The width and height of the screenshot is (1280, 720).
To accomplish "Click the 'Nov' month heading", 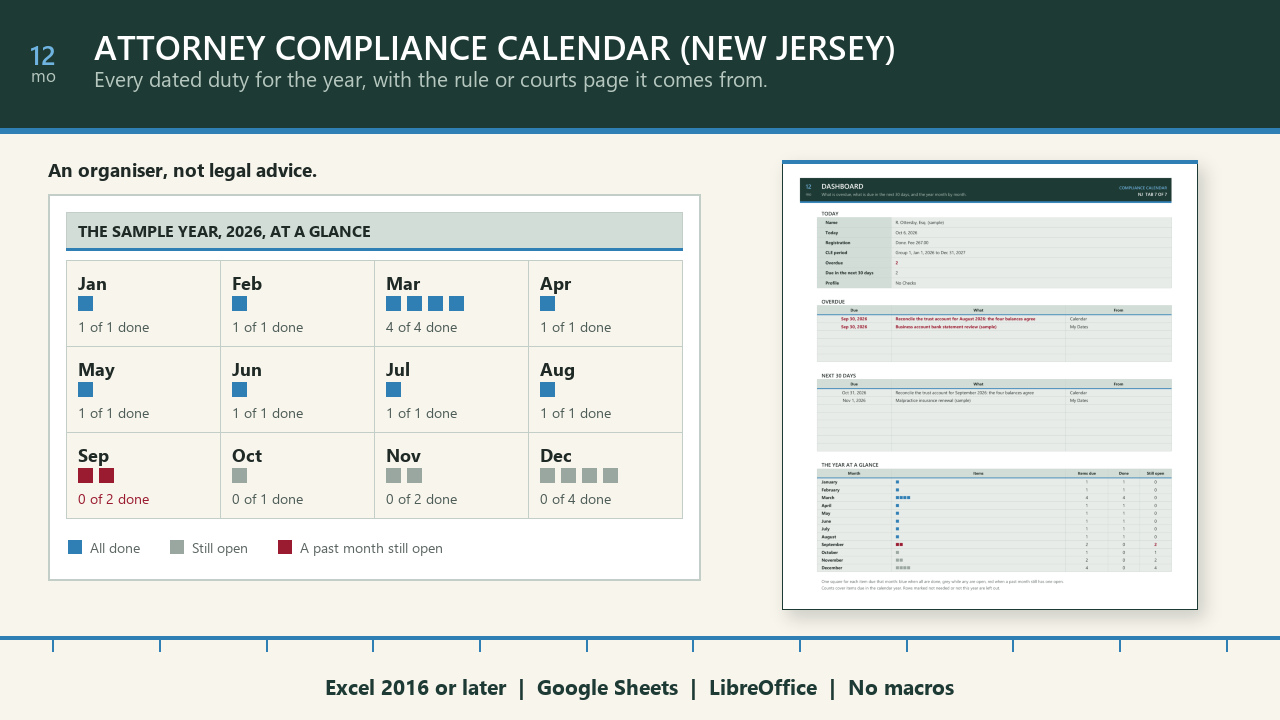I will [x=403, y=455].
